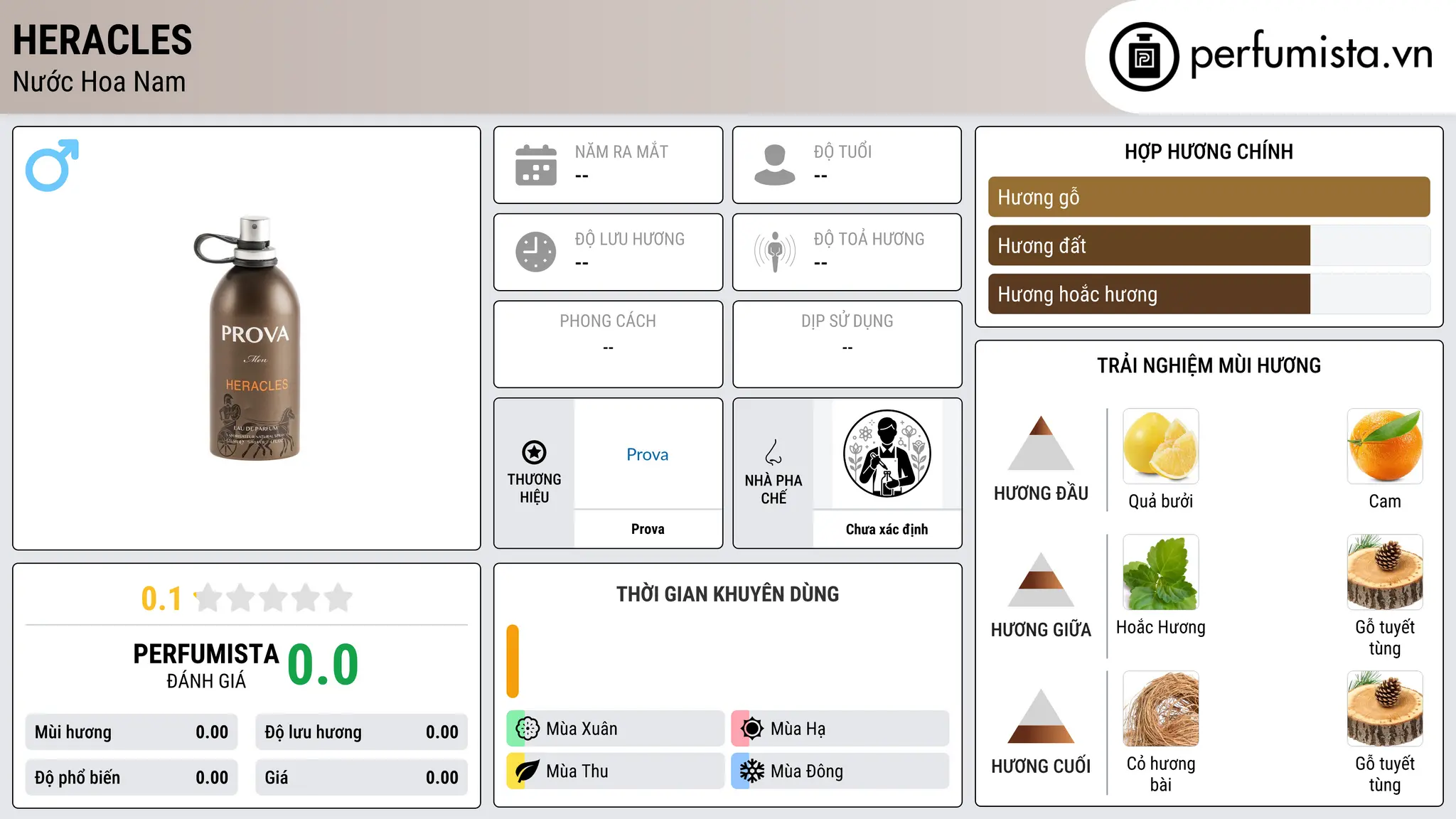
Task: Select the Mùa Đông season
Action: point(840,771)
